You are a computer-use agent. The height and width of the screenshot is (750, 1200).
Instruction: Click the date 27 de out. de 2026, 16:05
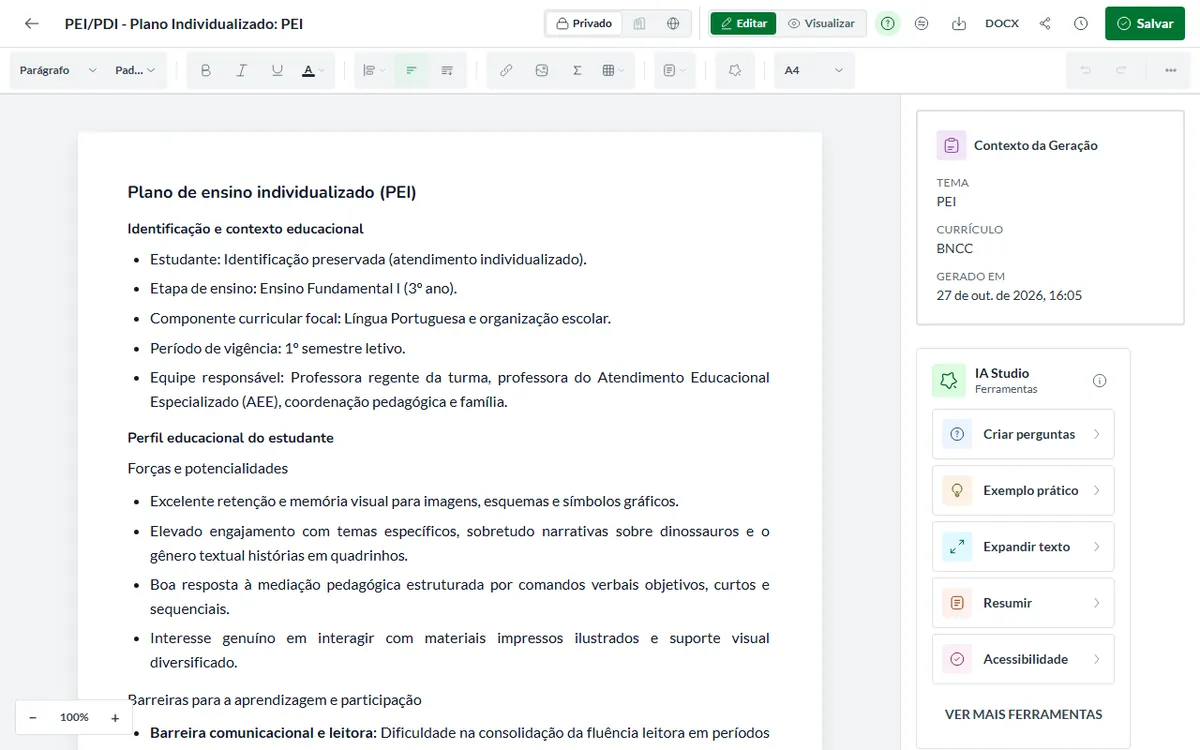point(1009,295)
